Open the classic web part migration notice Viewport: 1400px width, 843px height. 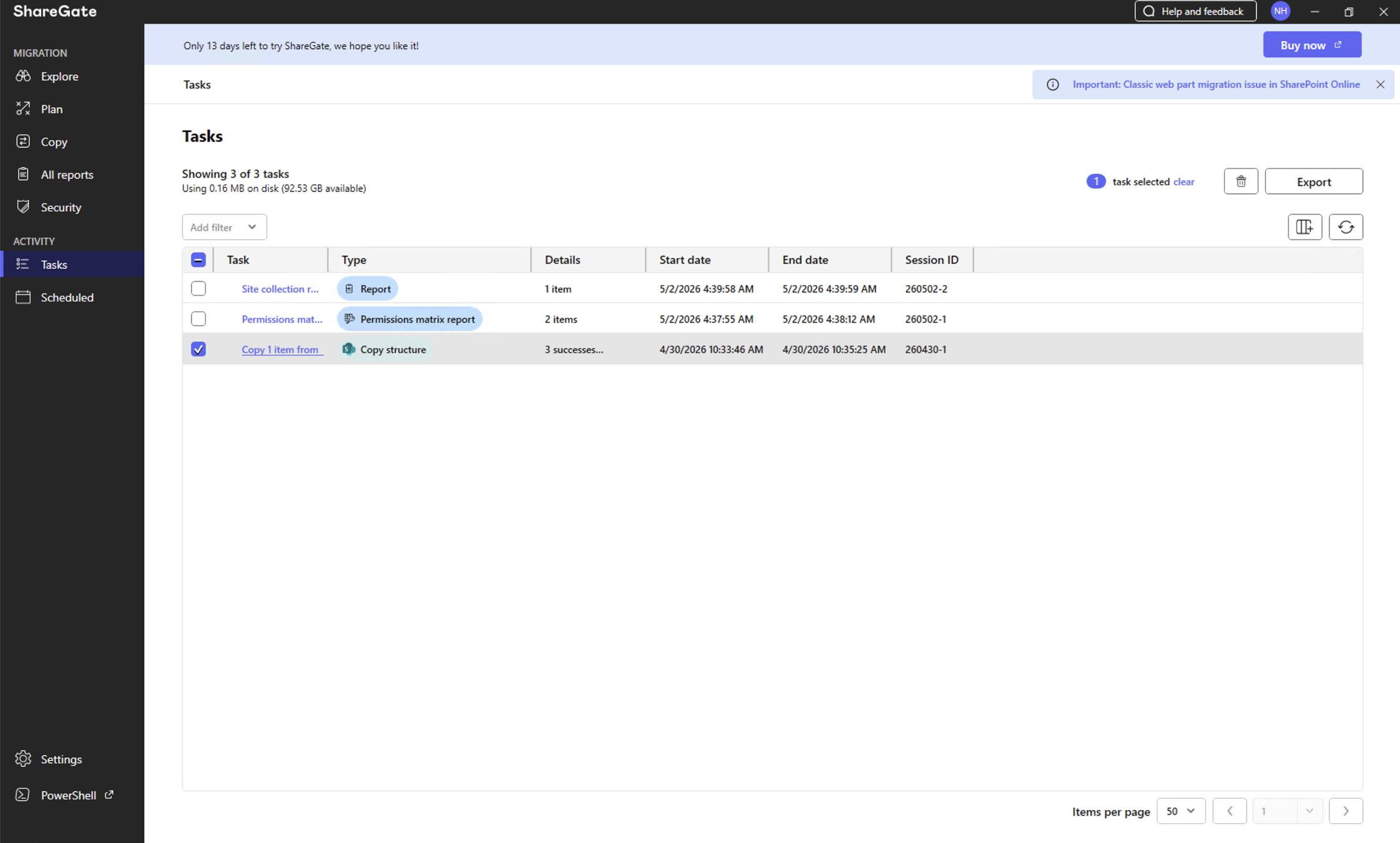point(1216,85)
